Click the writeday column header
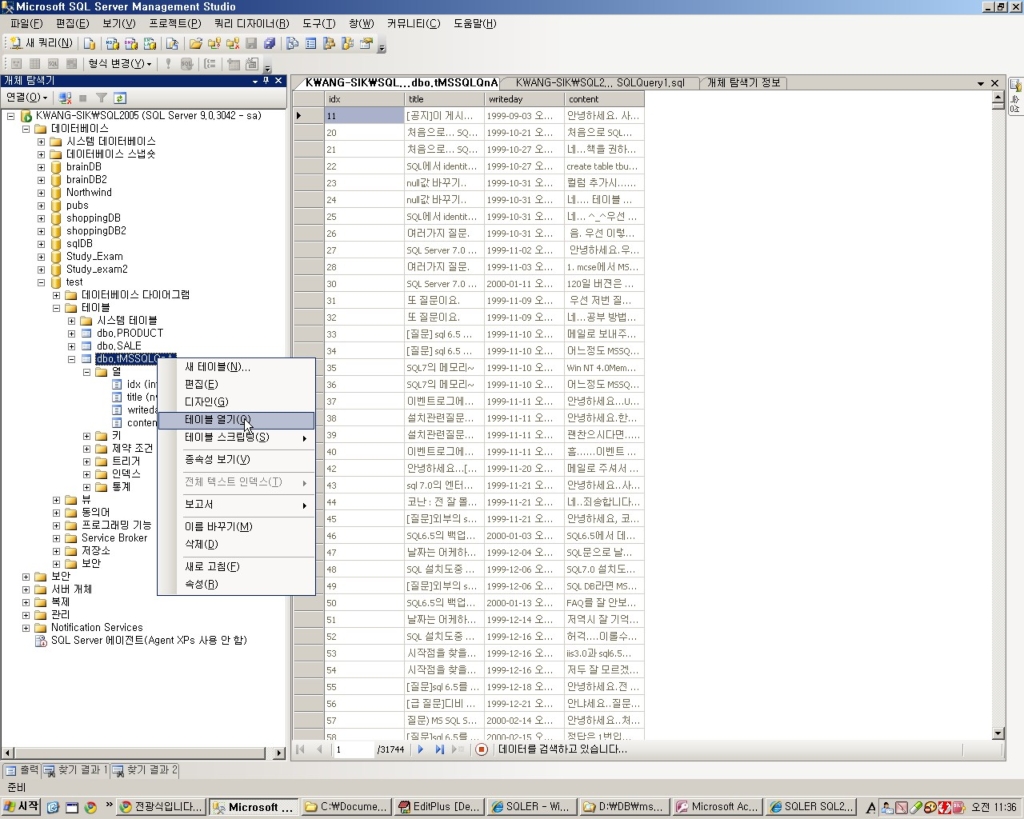 (524, 99)
